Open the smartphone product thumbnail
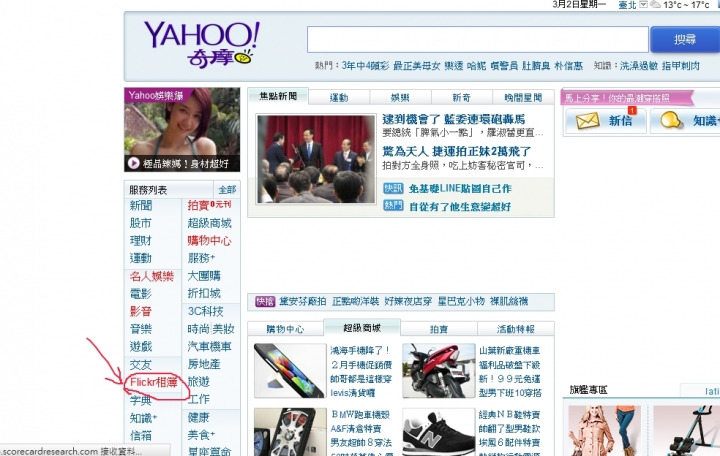720x456 pixels. 290,370
